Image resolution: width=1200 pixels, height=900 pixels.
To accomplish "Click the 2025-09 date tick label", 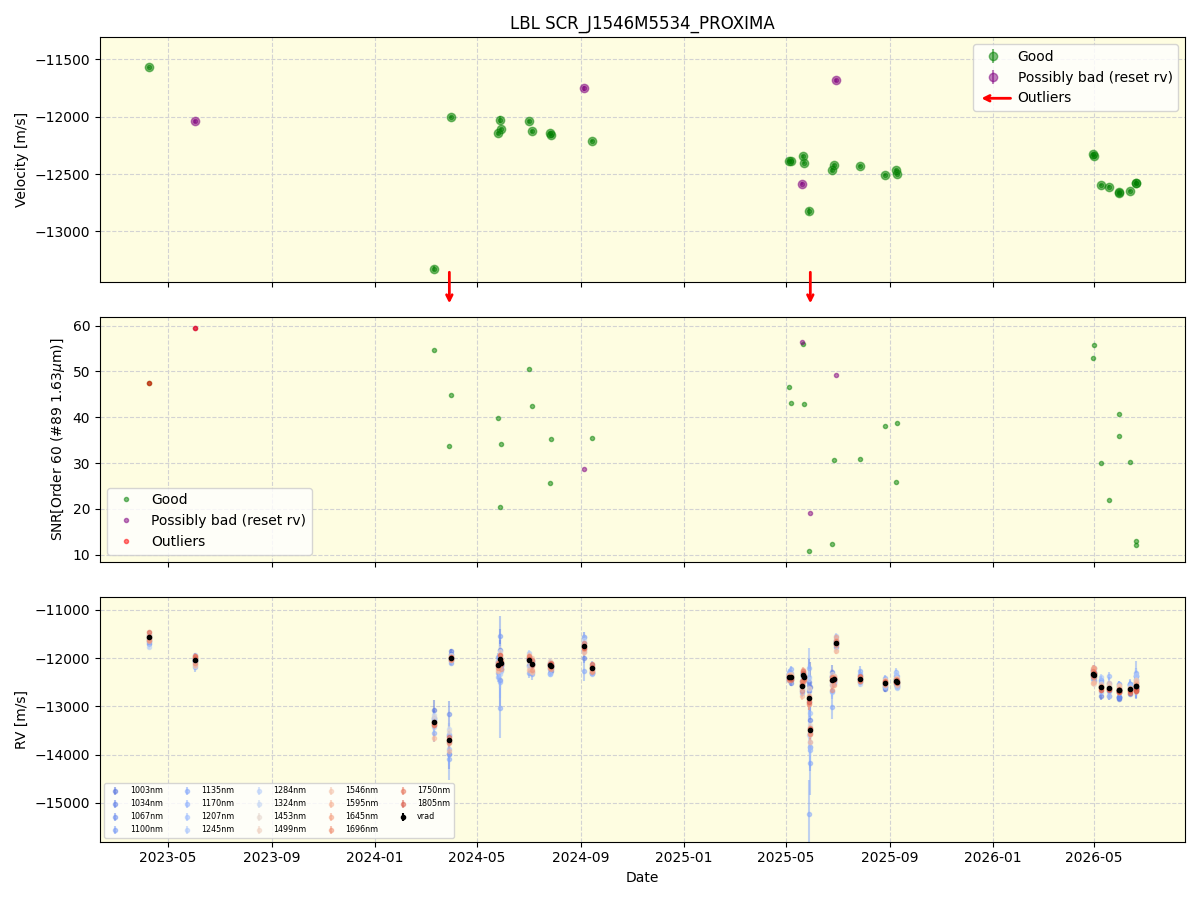I will coord(890,856).
